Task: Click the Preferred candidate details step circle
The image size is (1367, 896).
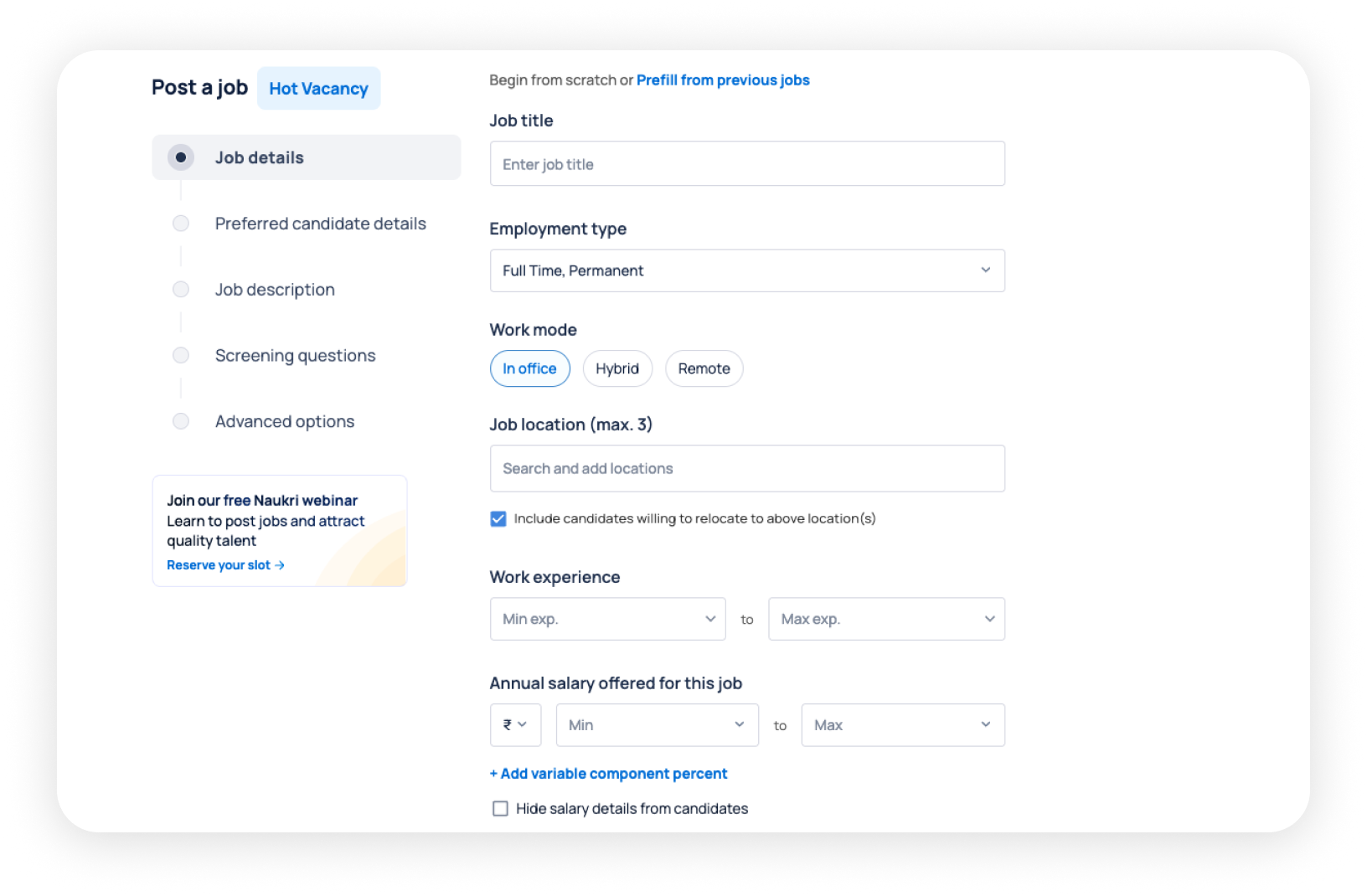Action: click(x=181, y=224)
